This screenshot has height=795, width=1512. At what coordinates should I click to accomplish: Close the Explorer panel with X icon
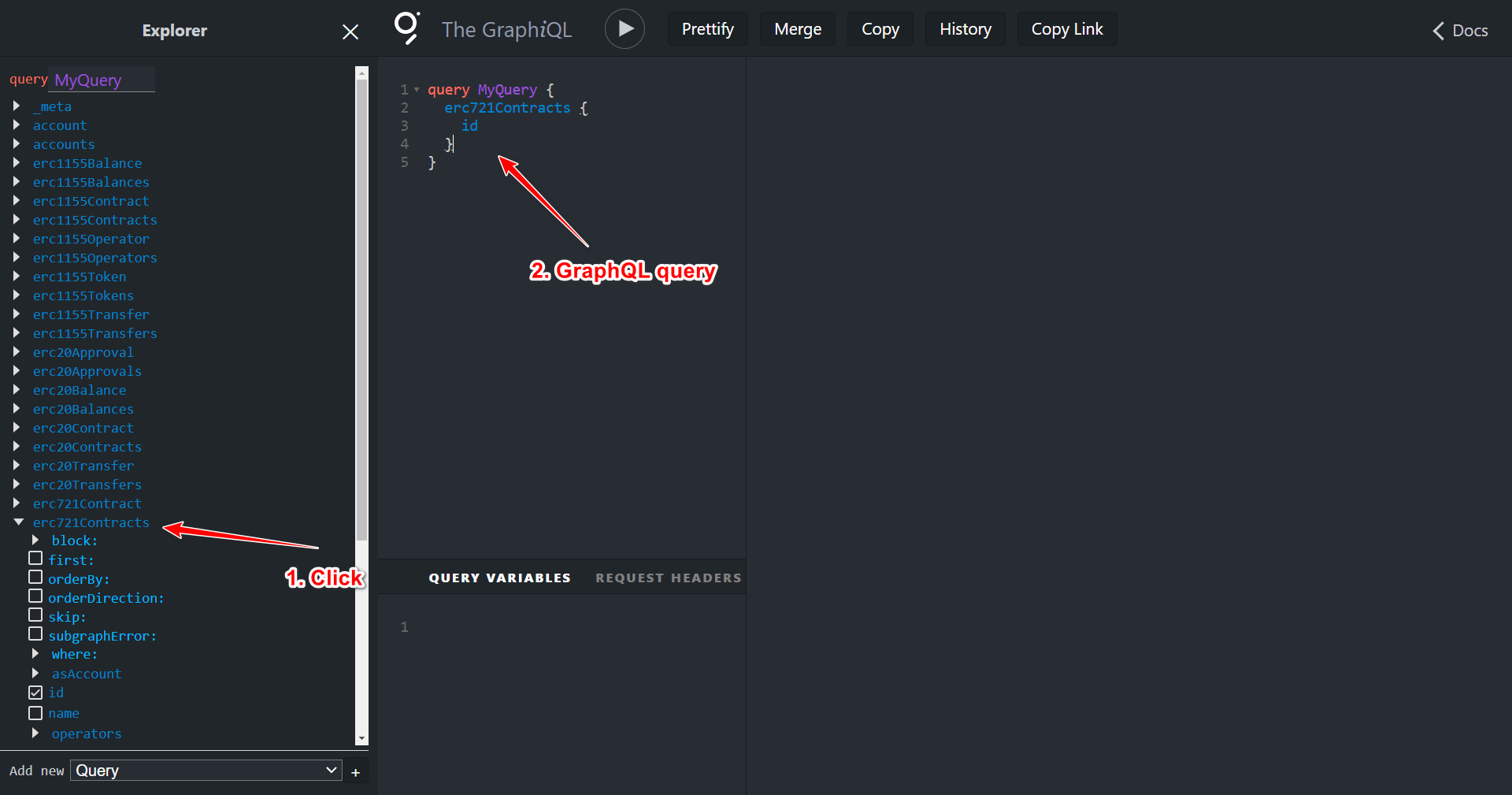(x=350, y=32)
